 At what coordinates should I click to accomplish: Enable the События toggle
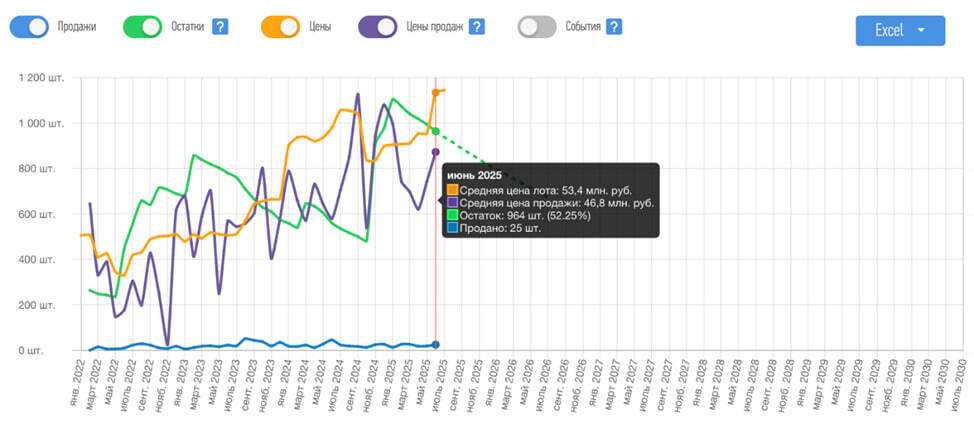(537, 27)
